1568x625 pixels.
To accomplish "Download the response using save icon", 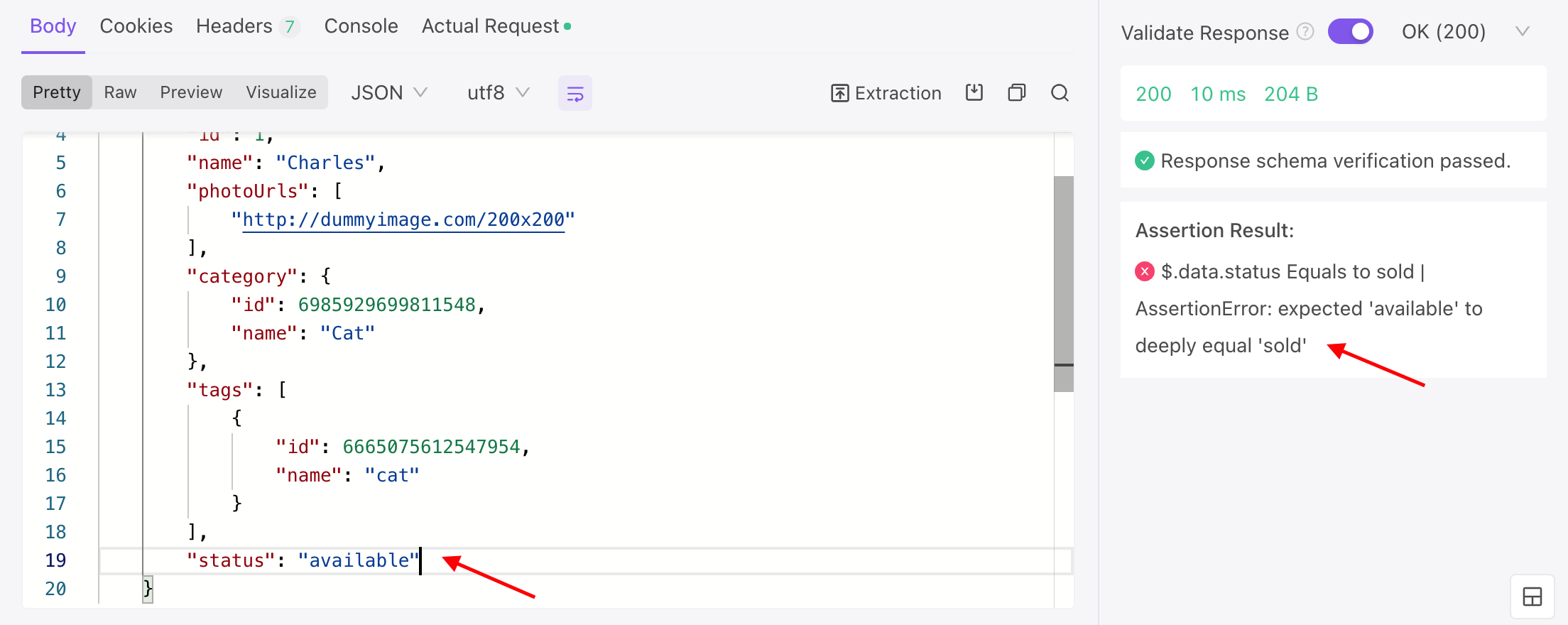I will [x=974, y=92].
